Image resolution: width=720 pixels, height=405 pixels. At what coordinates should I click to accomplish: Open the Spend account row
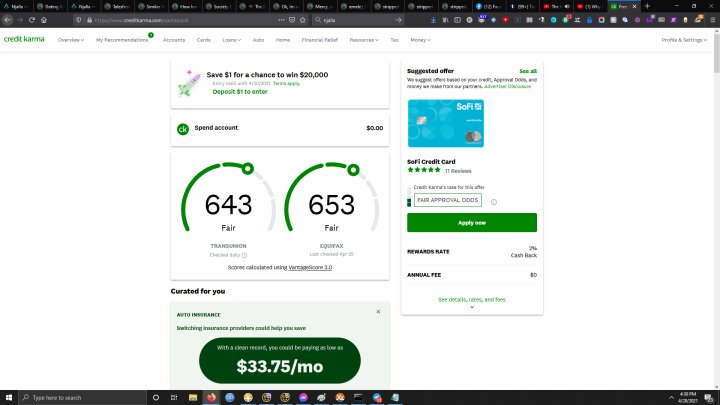click(280, 129)
